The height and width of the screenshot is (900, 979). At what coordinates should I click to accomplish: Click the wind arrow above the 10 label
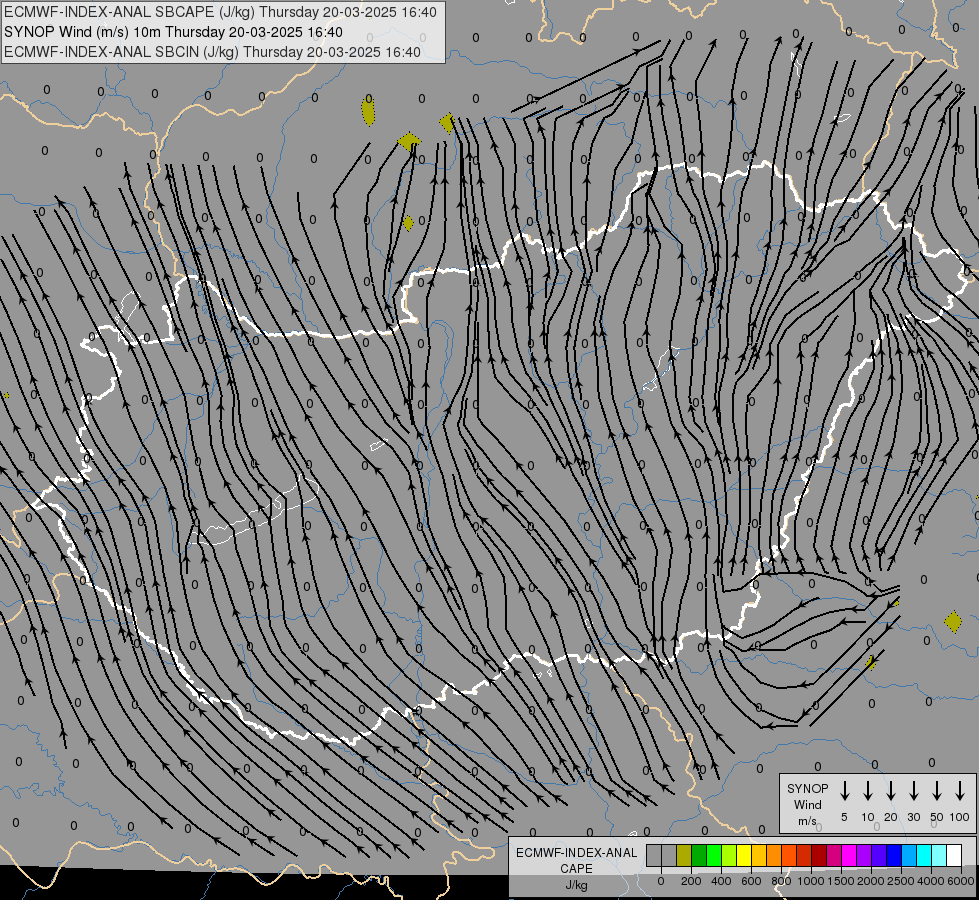click(868, 791)
